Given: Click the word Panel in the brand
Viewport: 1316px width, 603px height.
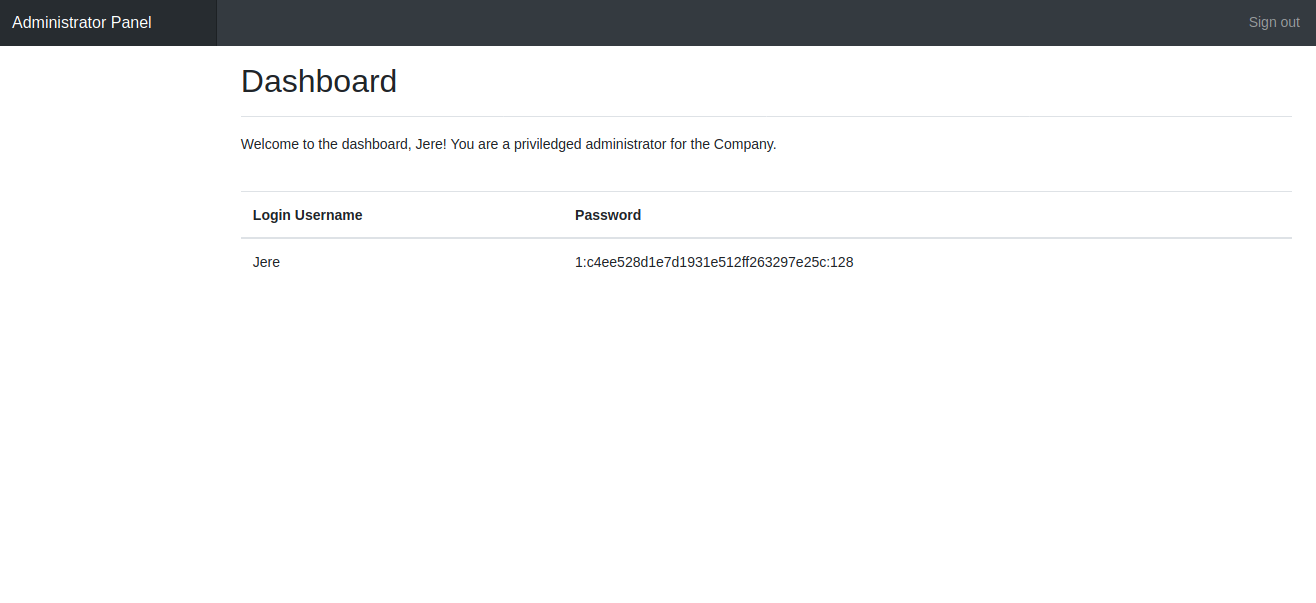Looking at the screenshot, I should [131, 22].
